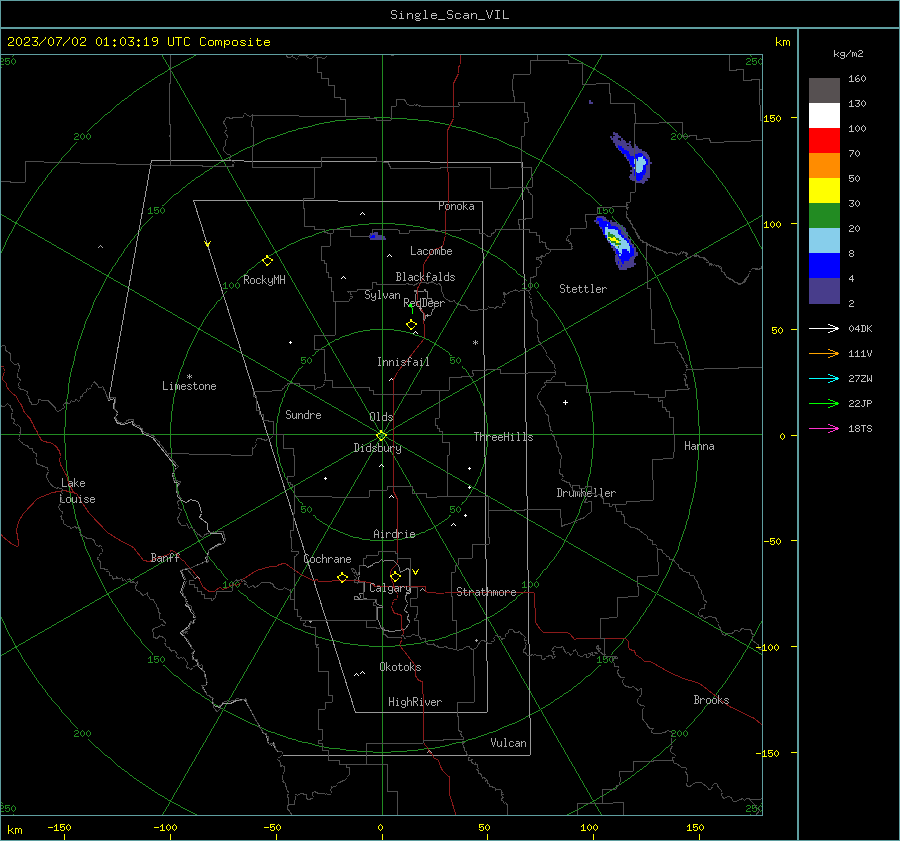Click the Limestone label

tap(189, 386)
